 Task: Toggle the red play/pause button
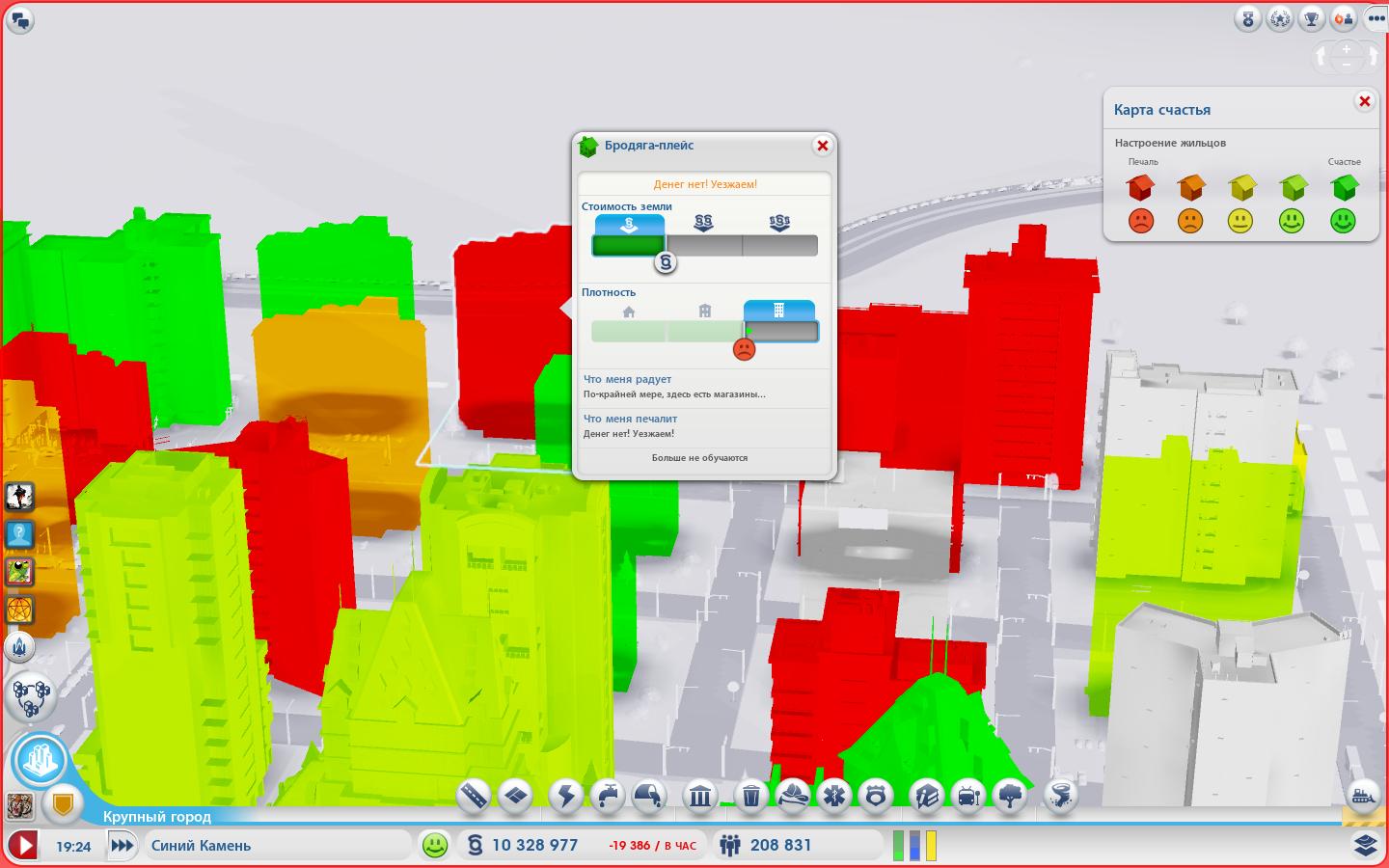point(23,846)
